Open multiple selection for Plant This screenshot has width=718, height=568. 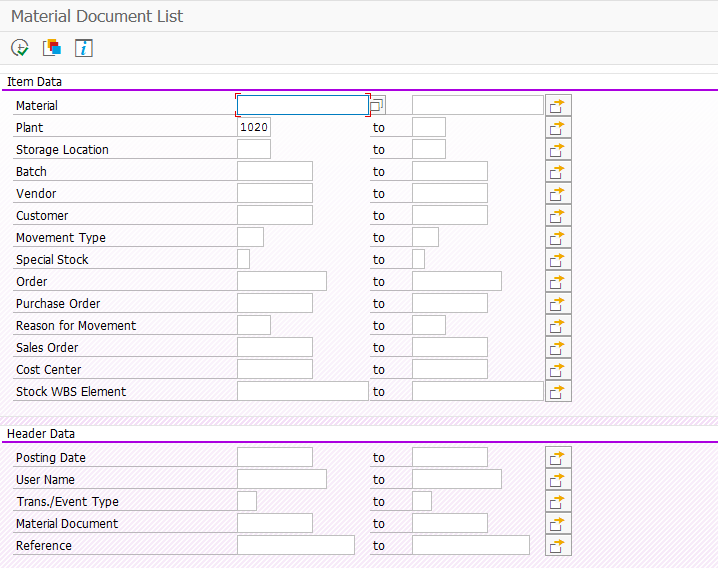(x=558, y=128)
